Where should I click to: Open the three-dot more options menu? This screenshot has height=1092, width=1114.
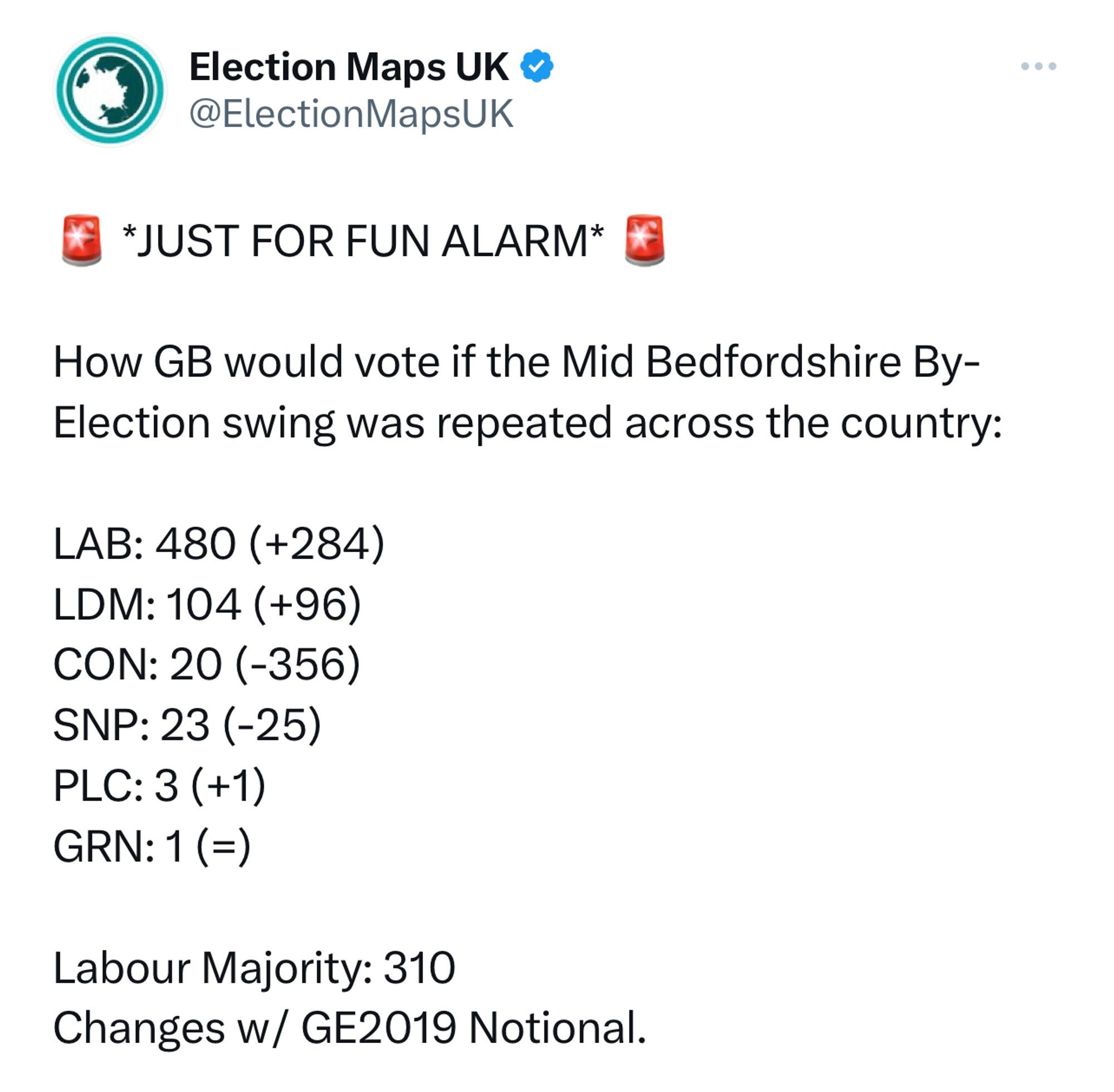pyautogui.click(x=1038, y=66)
